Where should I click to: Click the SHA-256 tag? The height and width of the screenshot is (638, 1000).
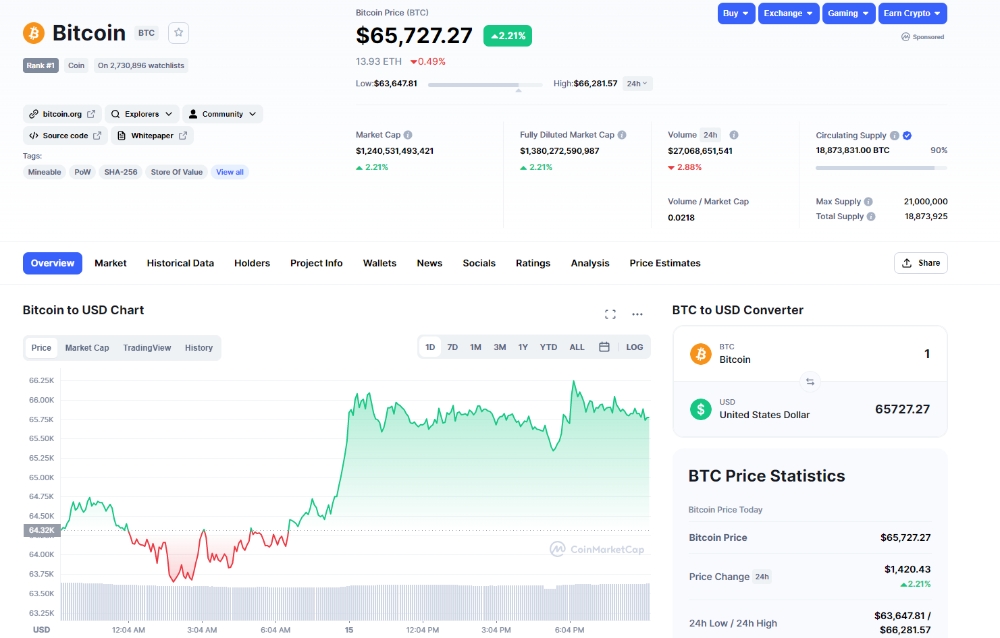(121, 172)
